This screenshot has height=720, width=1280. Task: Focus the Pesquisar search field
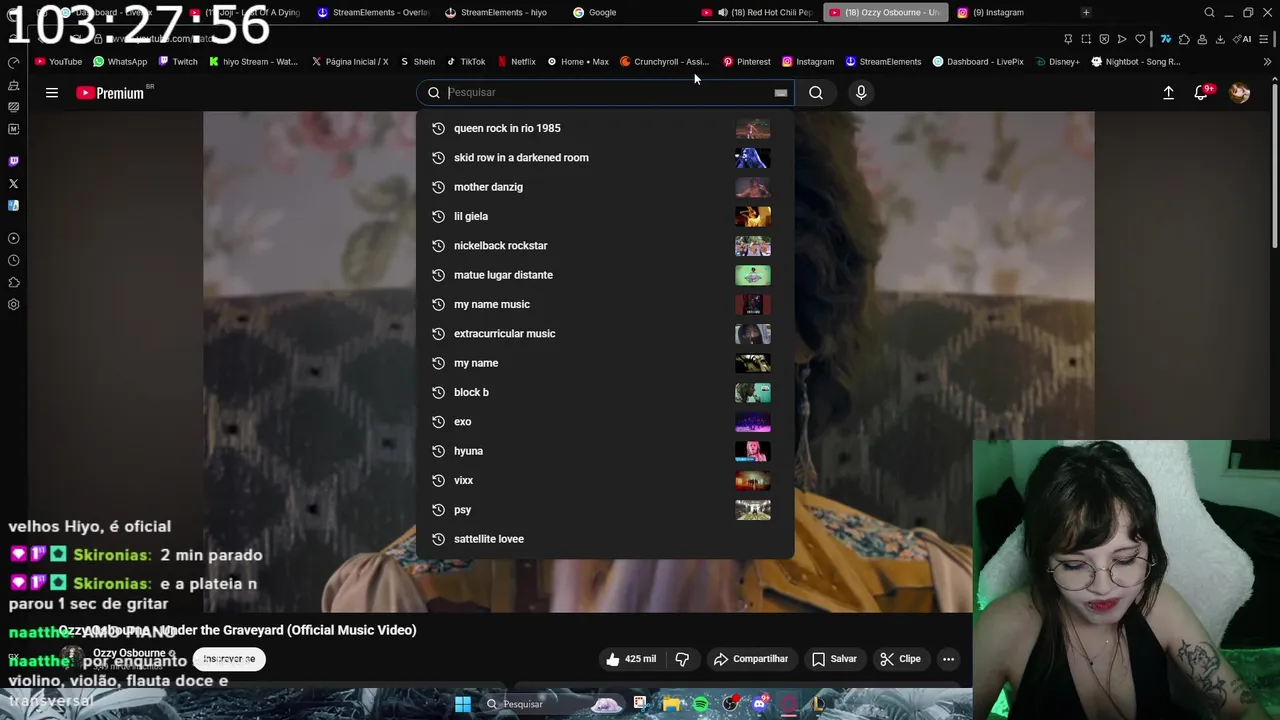coord(605,93)
